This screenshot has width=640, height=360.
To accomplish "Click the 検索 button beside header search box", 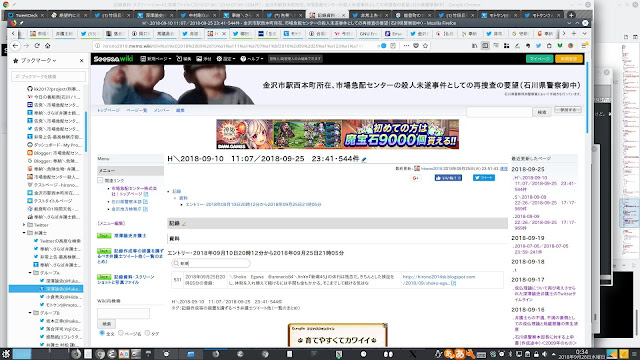I will (x=542, y=112).
